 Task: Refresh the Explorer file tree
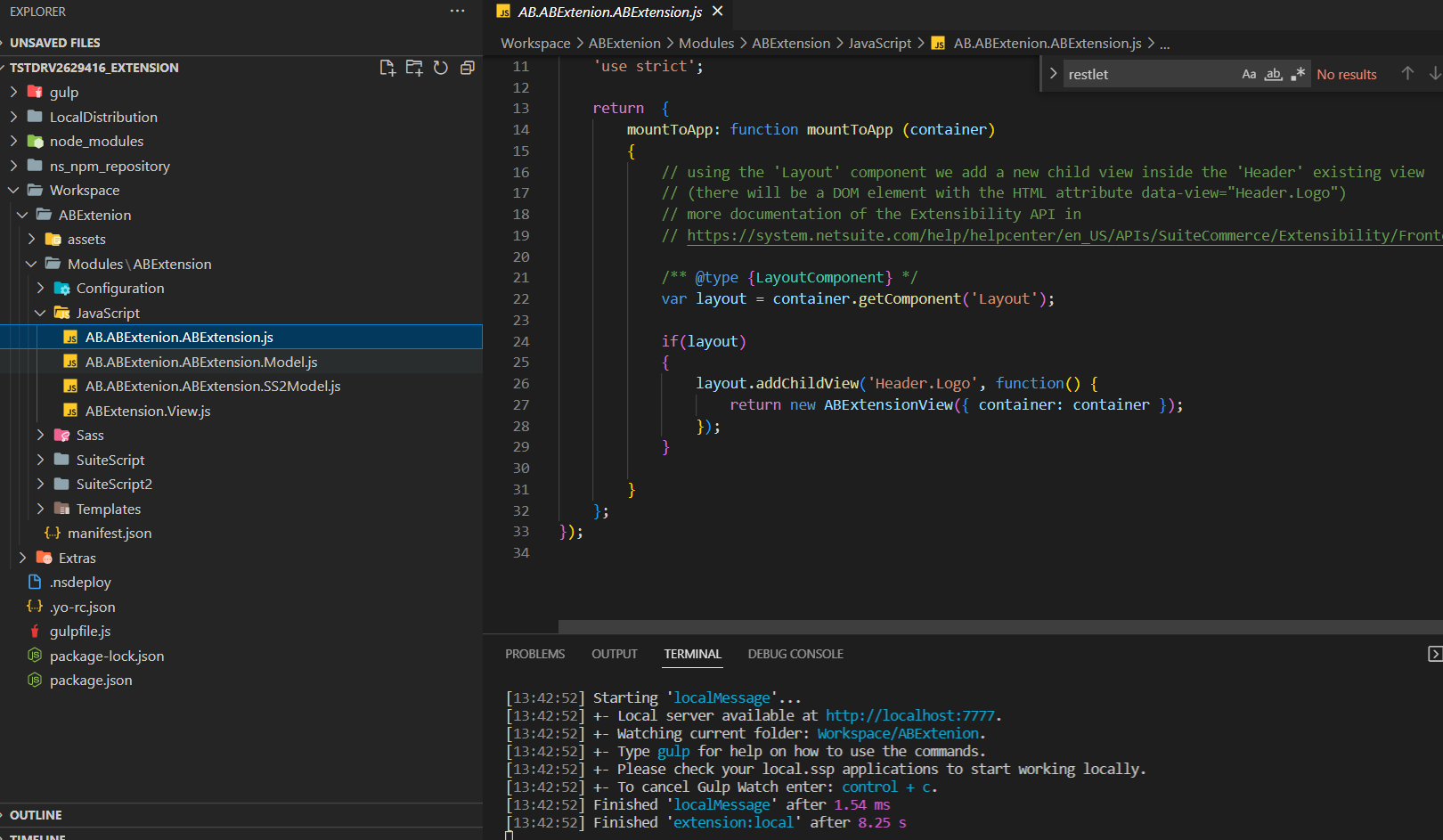click(x=441, y=68)
